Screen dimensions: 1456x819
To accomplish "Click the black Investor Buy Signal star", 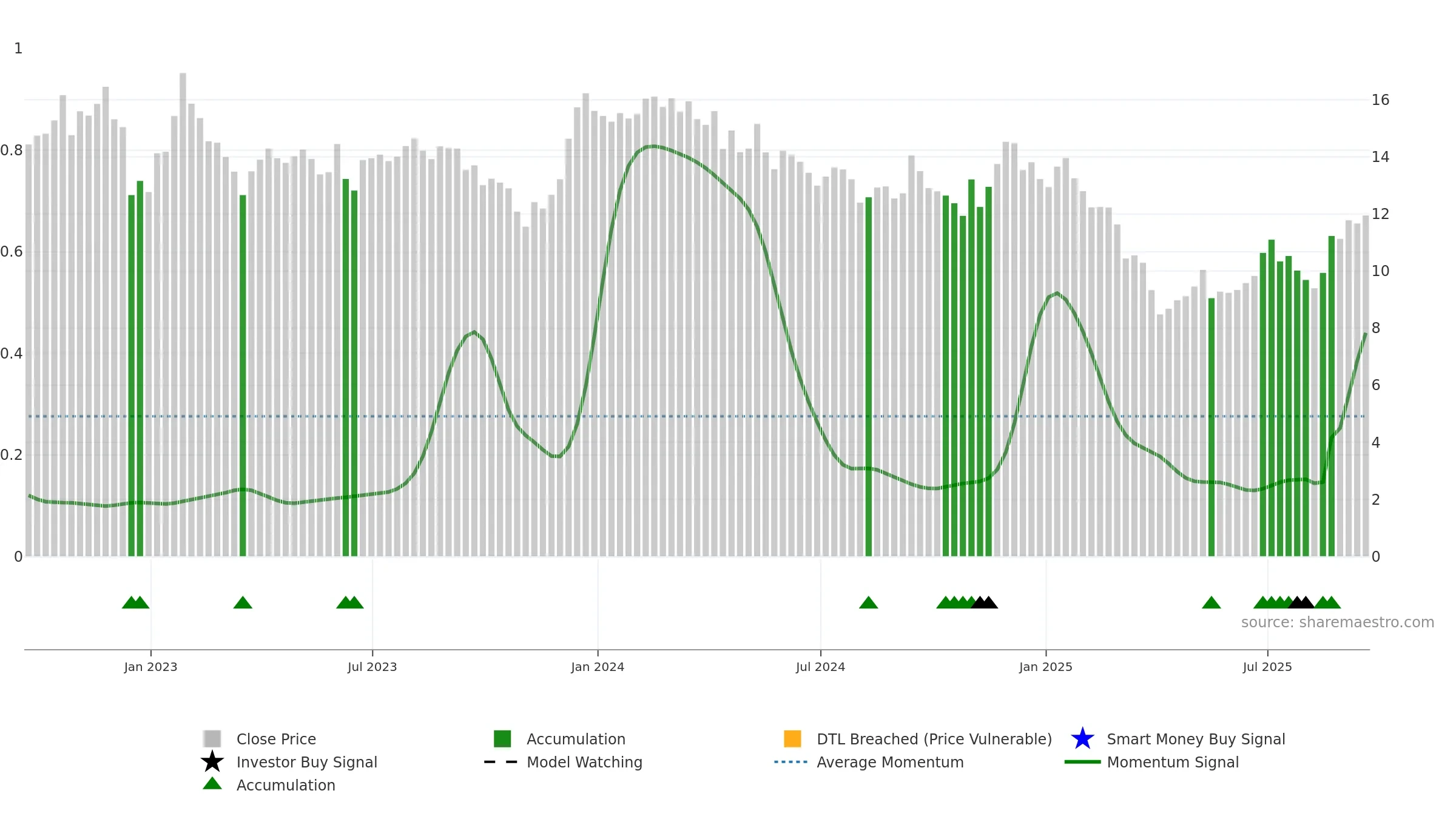I will (212, 761).
